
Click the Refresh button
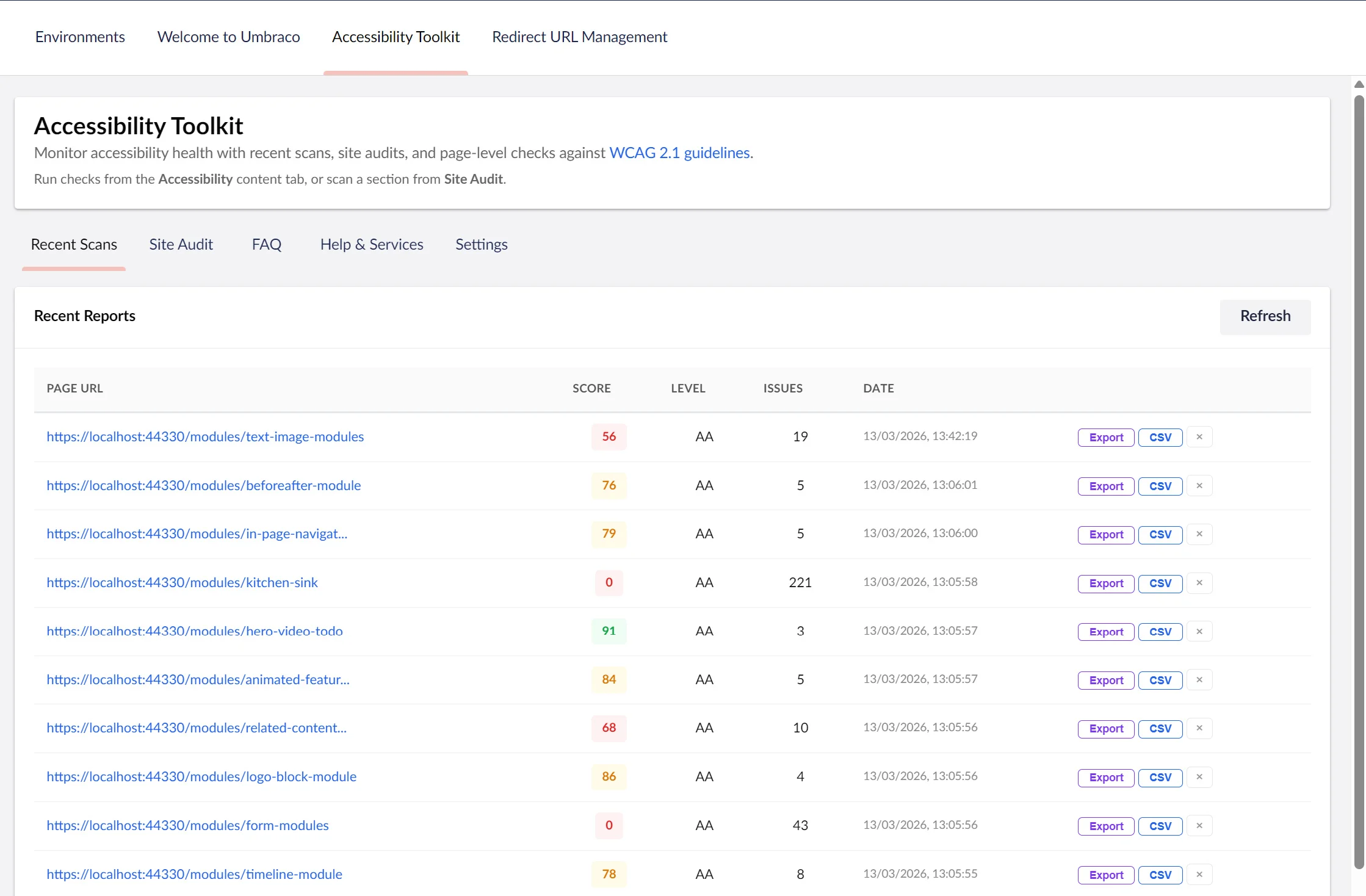[x=1265, y=316]
